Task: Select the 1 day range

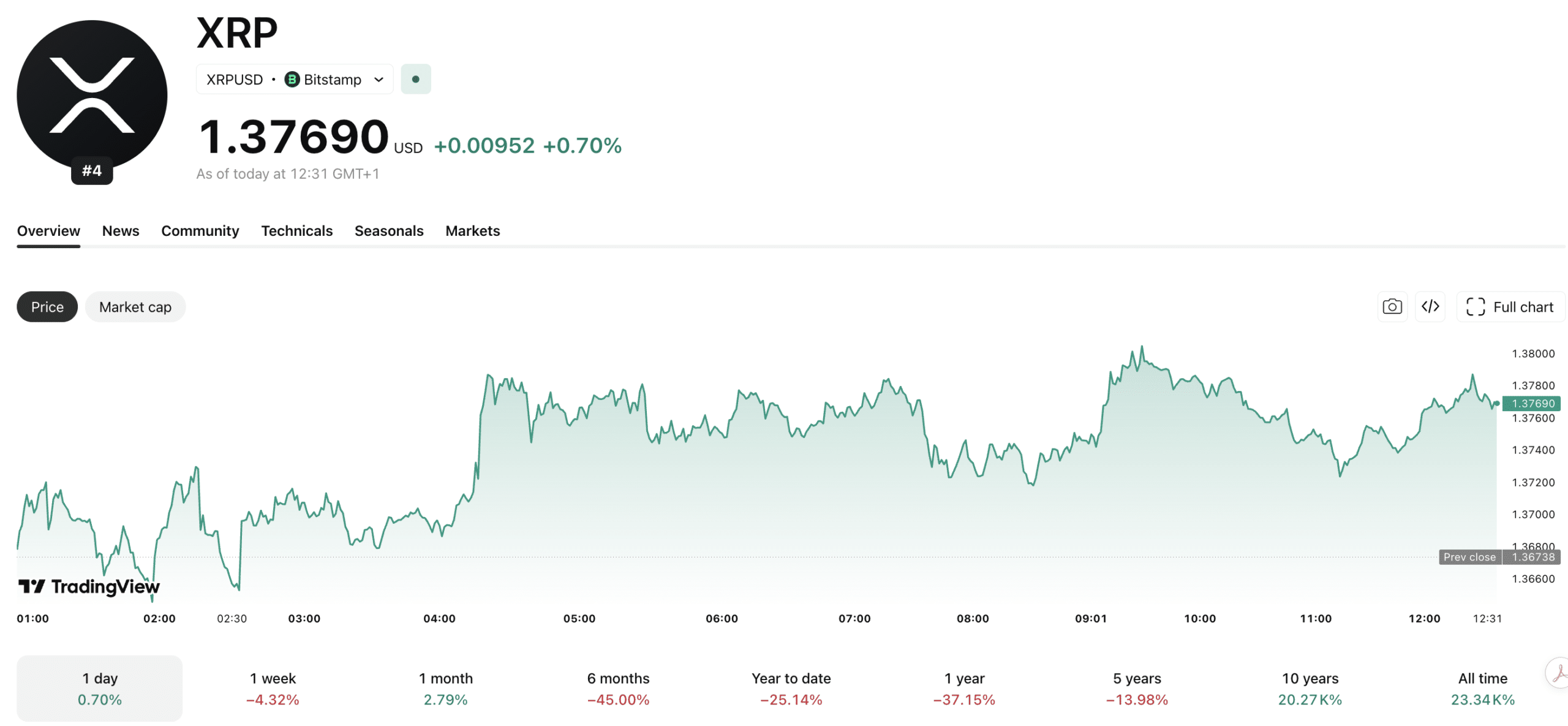Action: tap(100, 688)
